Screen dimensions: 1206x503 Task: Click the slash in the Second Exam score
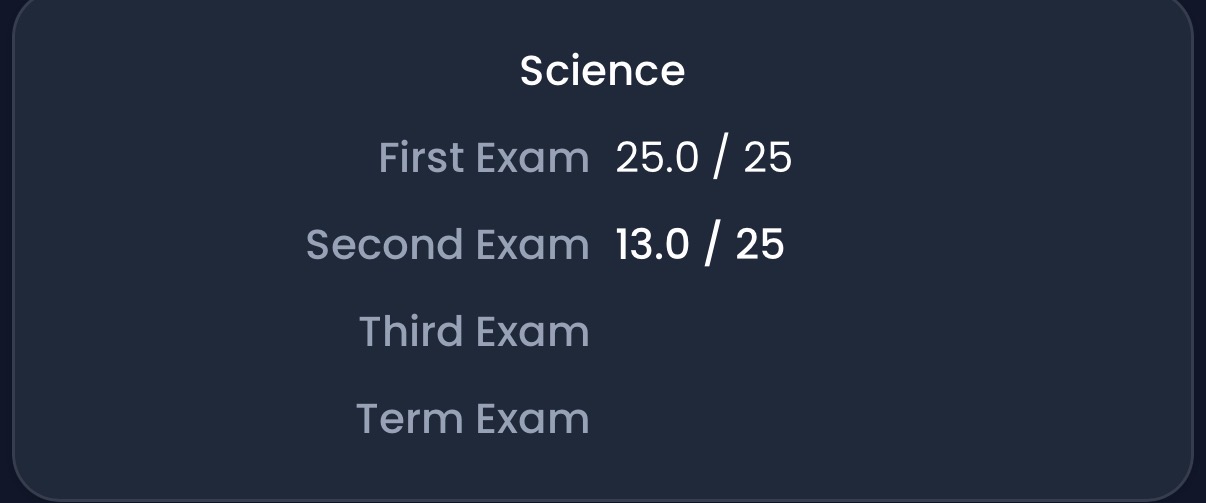711,245
